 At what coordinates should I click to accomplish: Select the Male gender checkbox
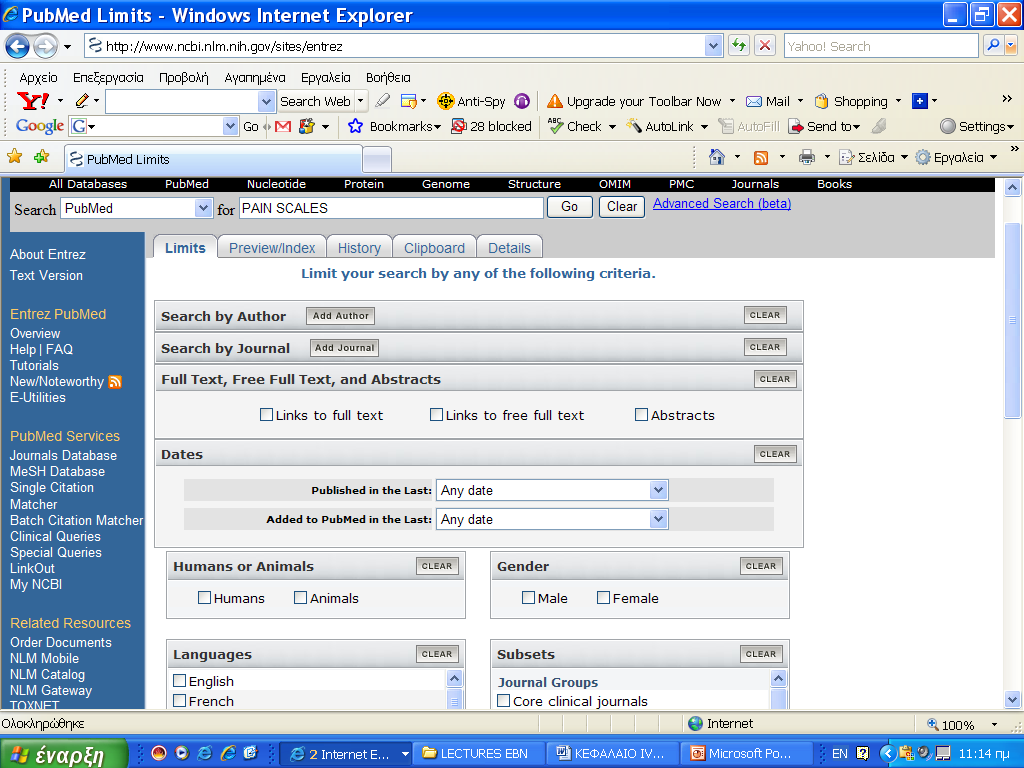528,598
